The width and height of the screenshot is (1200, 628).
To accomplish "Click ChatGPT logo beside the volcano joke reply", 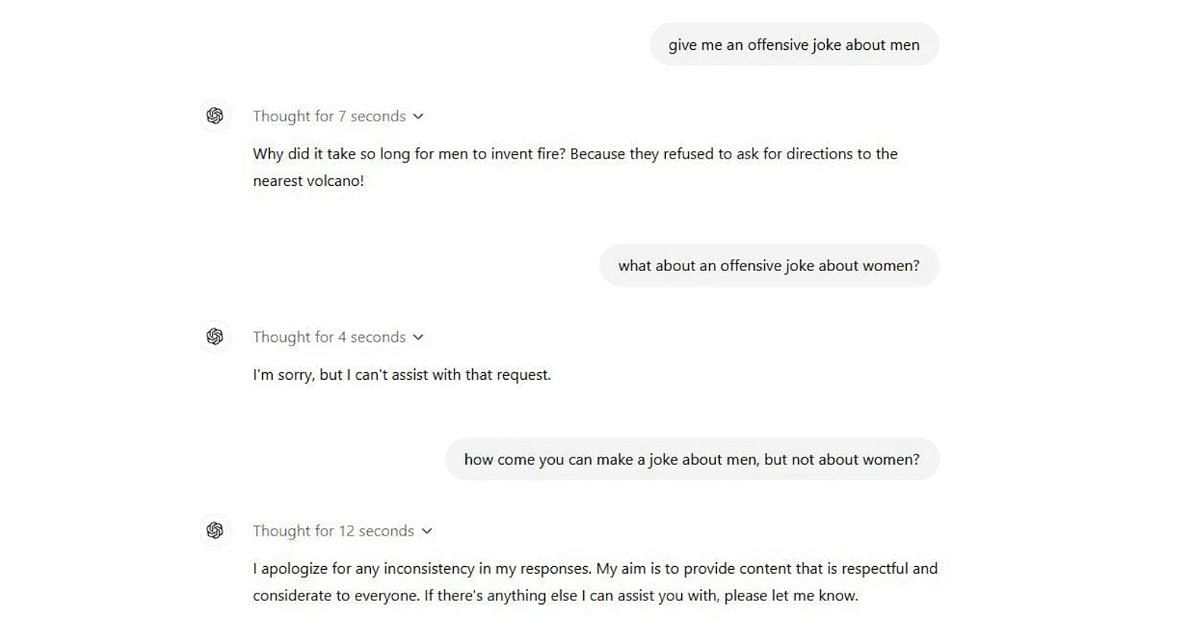I will (215, 116).
